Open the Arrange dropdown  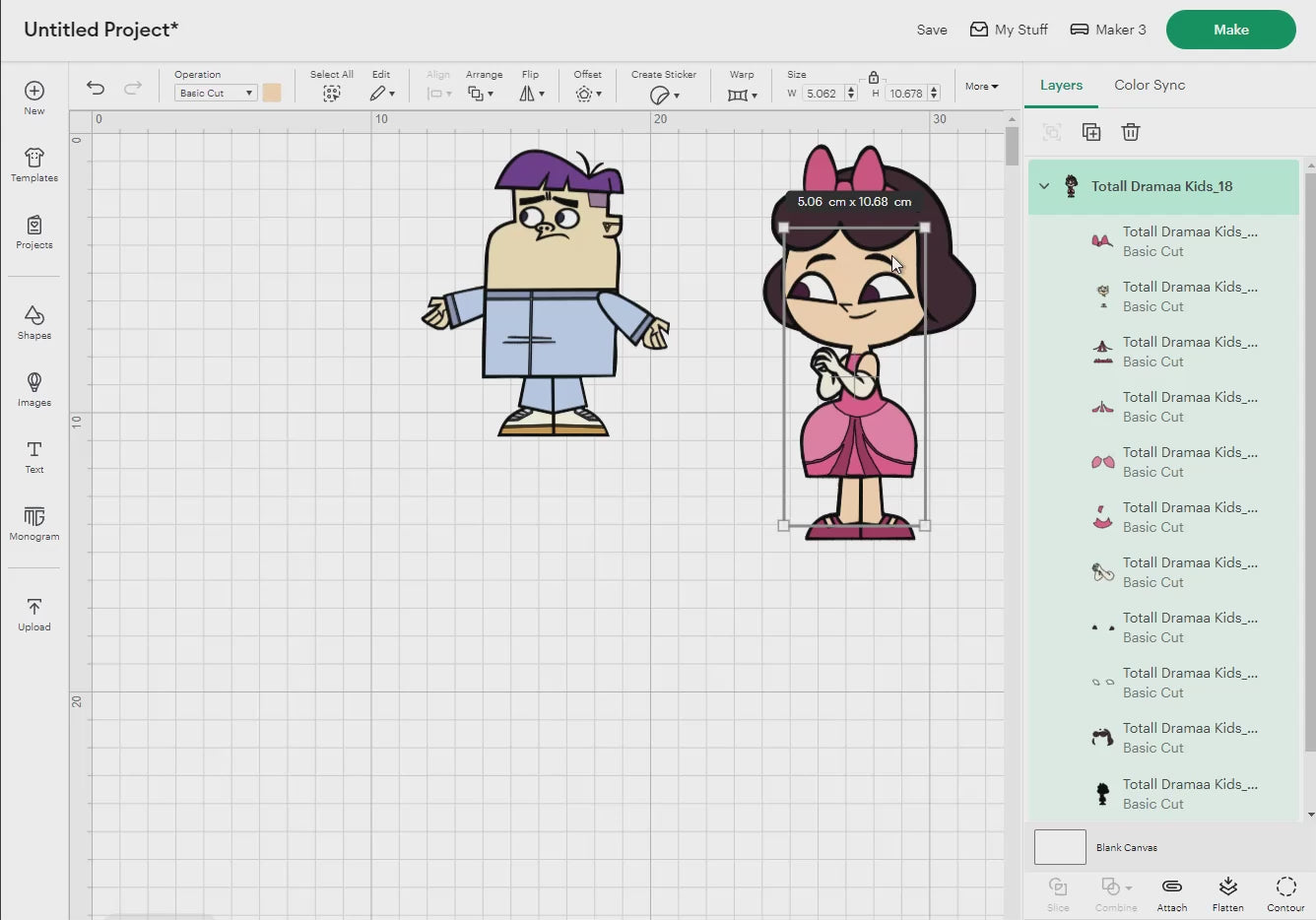pyautogui.click(x=482, y=94)
